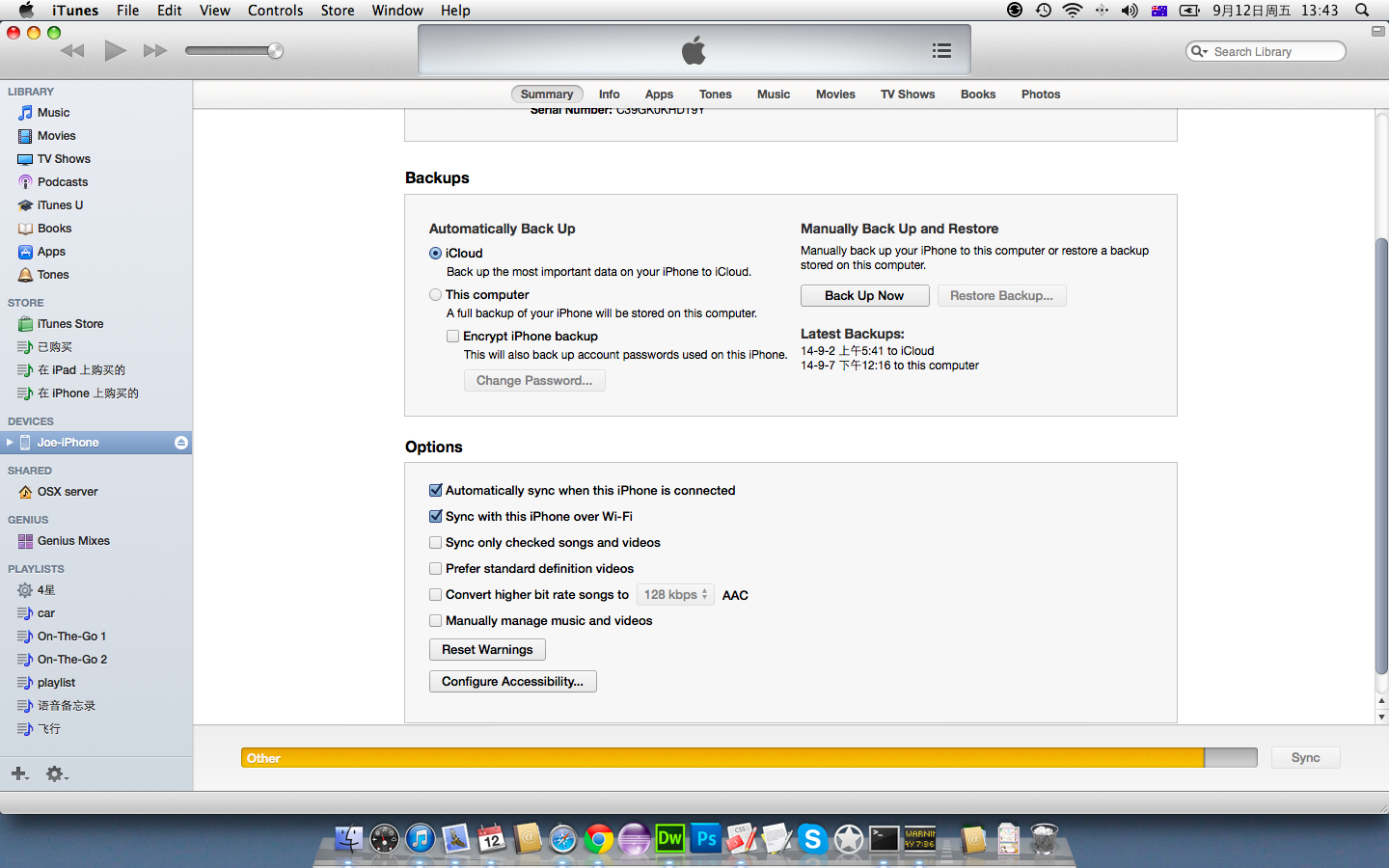This screenshot has height=868, width=1389.
Task: Switch to the Photos tab
Action: click(x=1041, y=95)
